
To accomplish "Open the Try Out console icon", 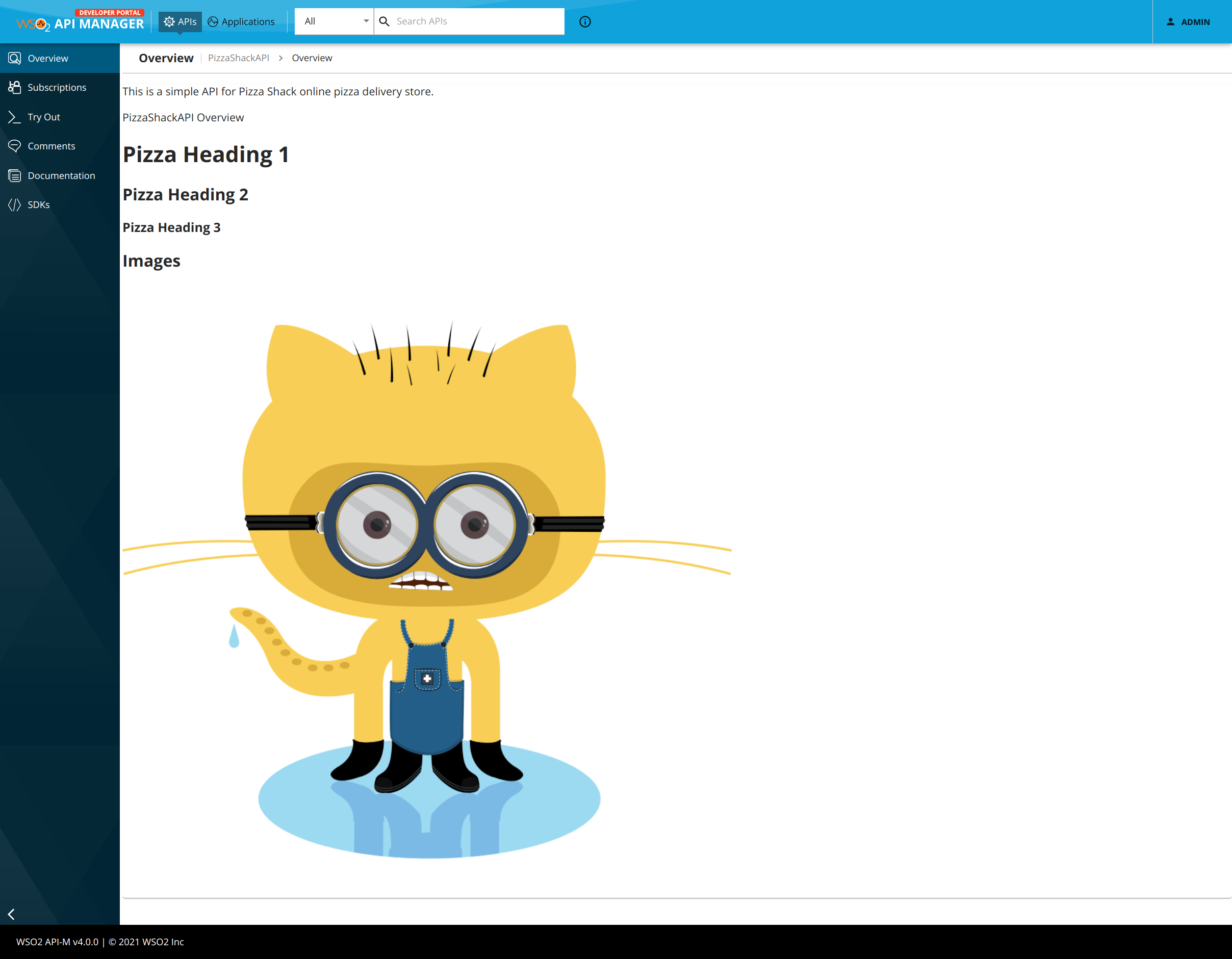I will point(15,117).
